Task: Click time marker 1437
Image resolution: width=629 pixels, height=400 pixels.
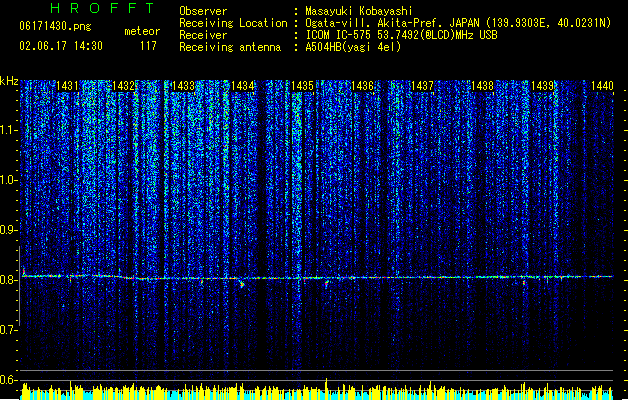Action: click(422, 86)
